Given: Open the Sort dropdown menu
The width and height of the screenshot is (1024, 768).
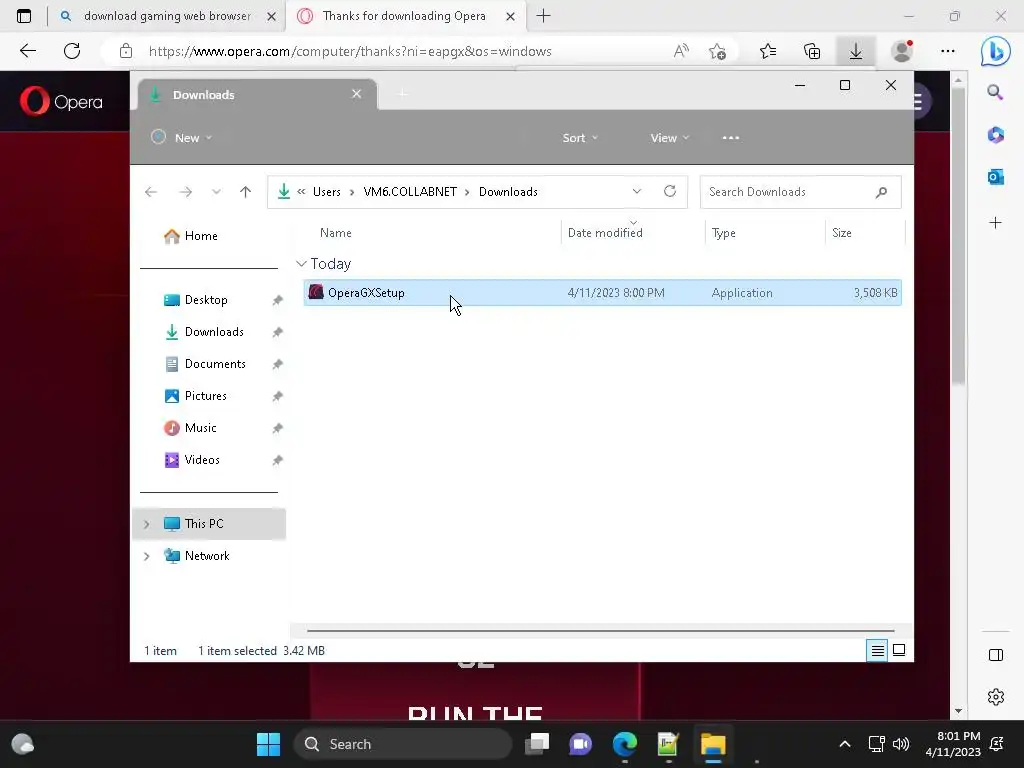Looking at the screenshot, I should click(580, 138).
